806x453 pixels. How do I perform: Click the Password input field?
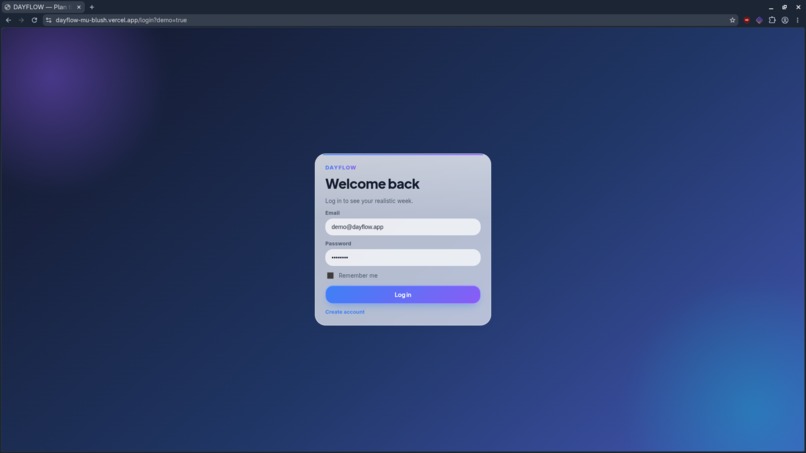point(402,258)
